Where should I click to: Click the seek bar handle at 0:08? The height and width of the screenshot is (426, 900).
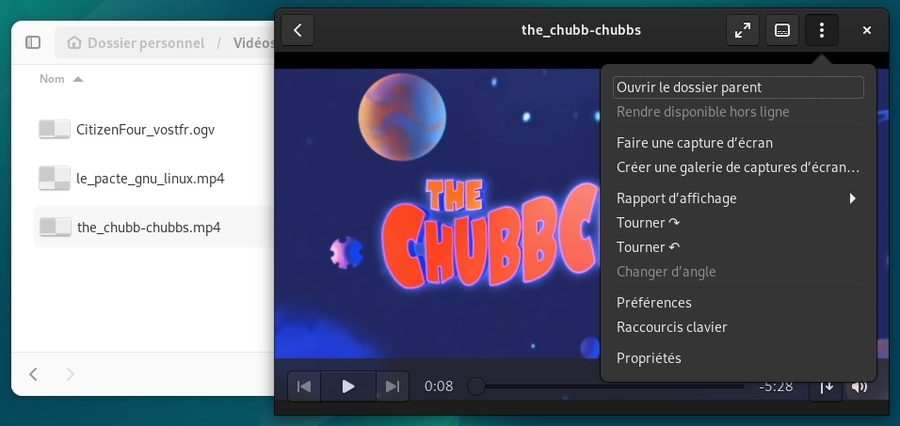point(476,387)
